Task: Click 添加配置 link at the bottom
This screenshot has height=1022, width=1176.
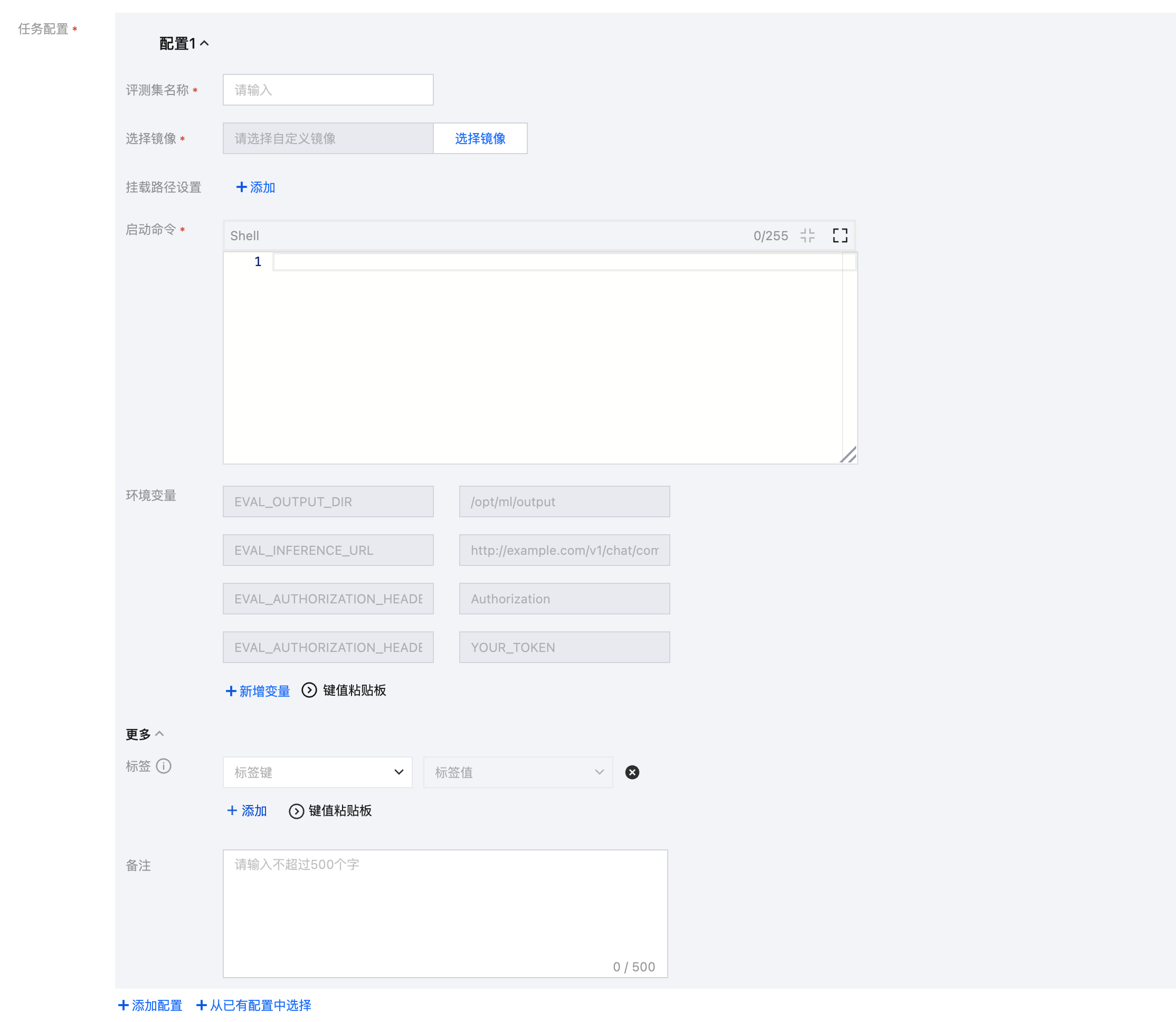Action: (150, 1006)
